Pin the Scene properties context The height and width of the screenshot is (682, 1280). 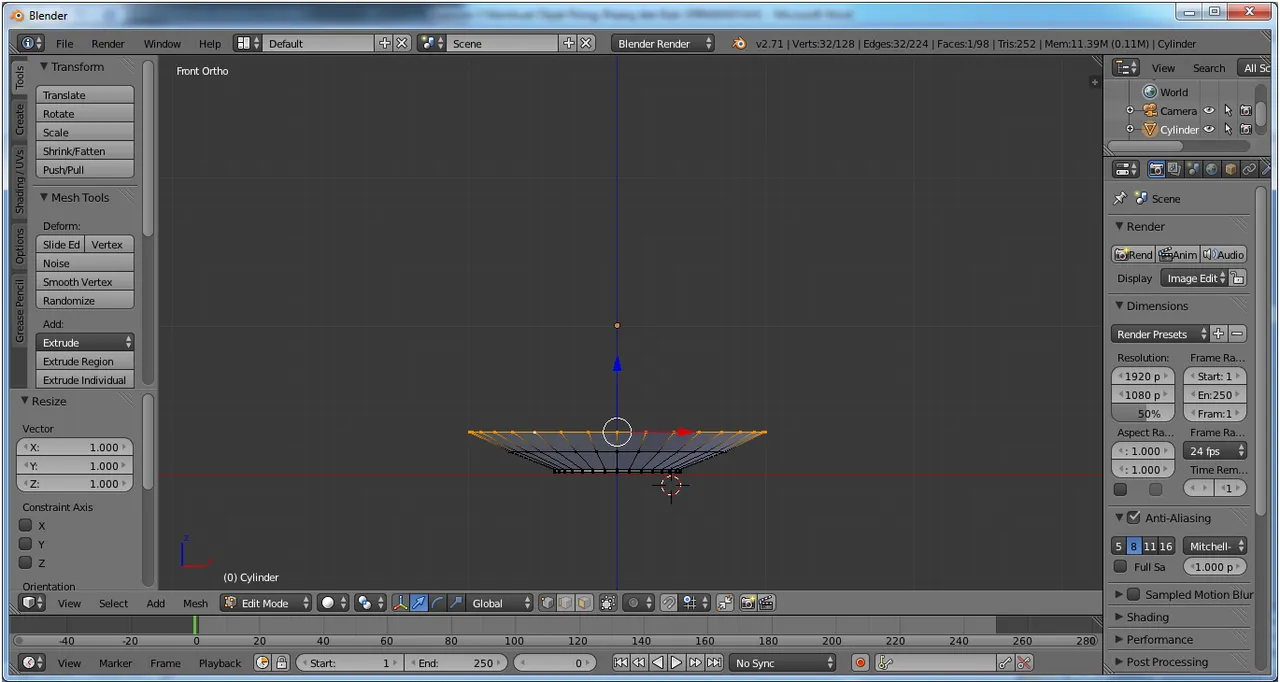pyautogui.click(x=1120, y=198)
